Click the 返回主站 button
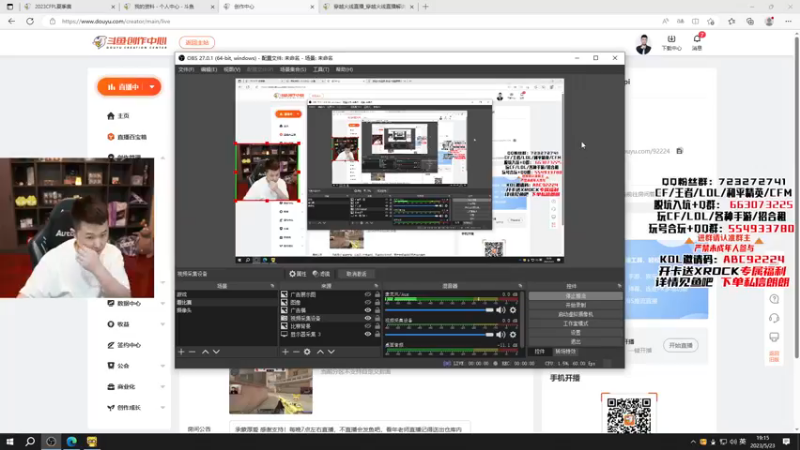Screen dimensions: 800x450 click(197, 42)
